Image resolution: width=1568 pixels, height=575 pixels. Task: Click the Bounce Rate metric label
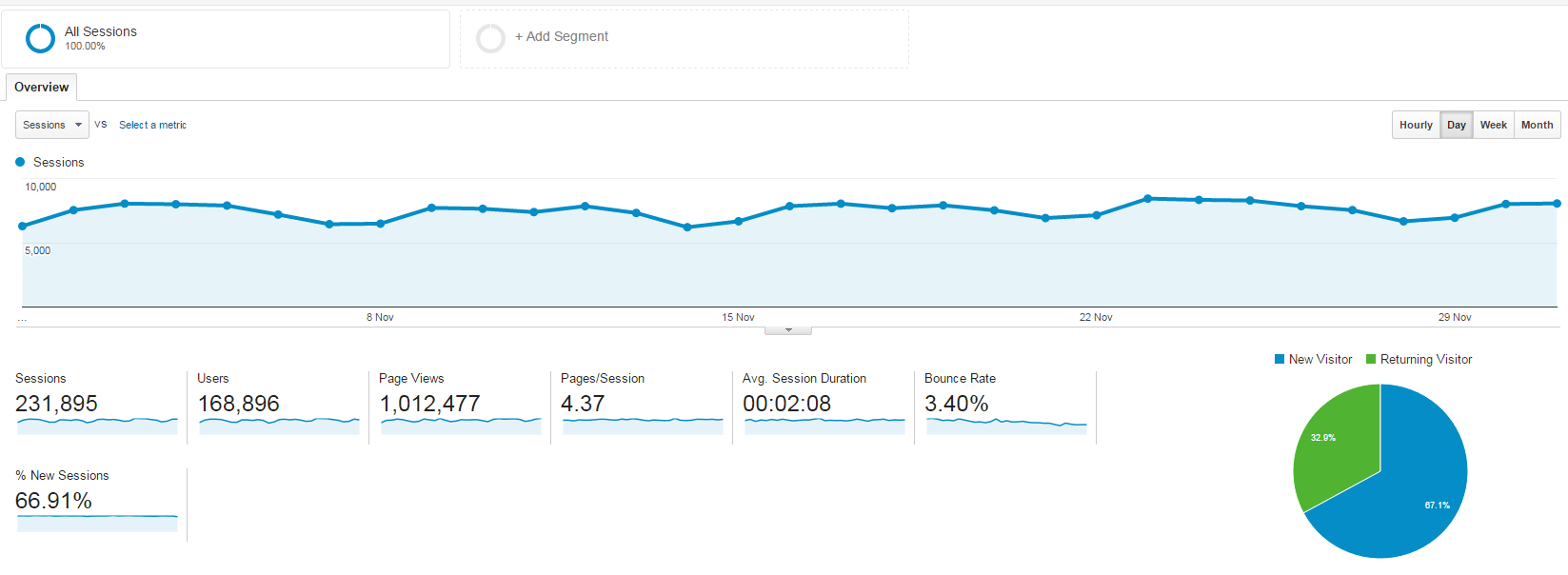click(x=960, y=378)
